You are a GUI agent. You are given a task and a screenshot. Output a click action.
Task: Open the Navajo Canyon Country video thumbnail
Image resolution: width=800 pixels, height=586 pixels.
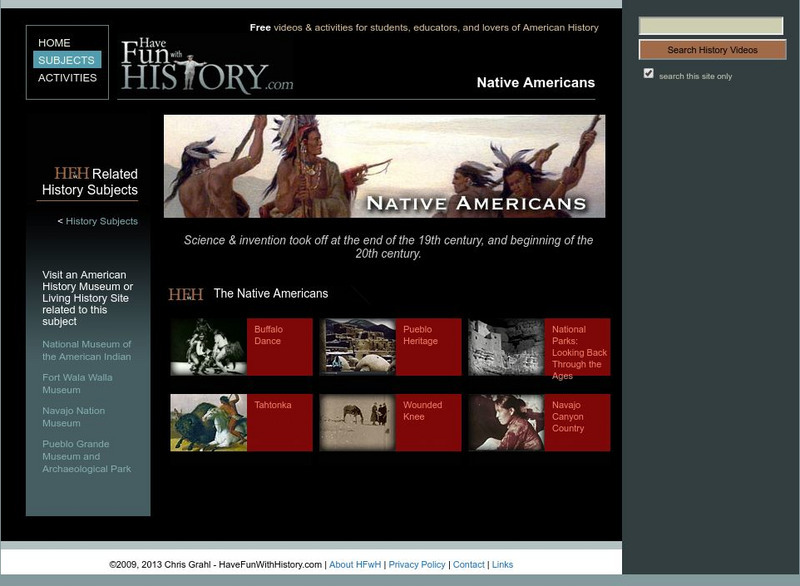506,422
